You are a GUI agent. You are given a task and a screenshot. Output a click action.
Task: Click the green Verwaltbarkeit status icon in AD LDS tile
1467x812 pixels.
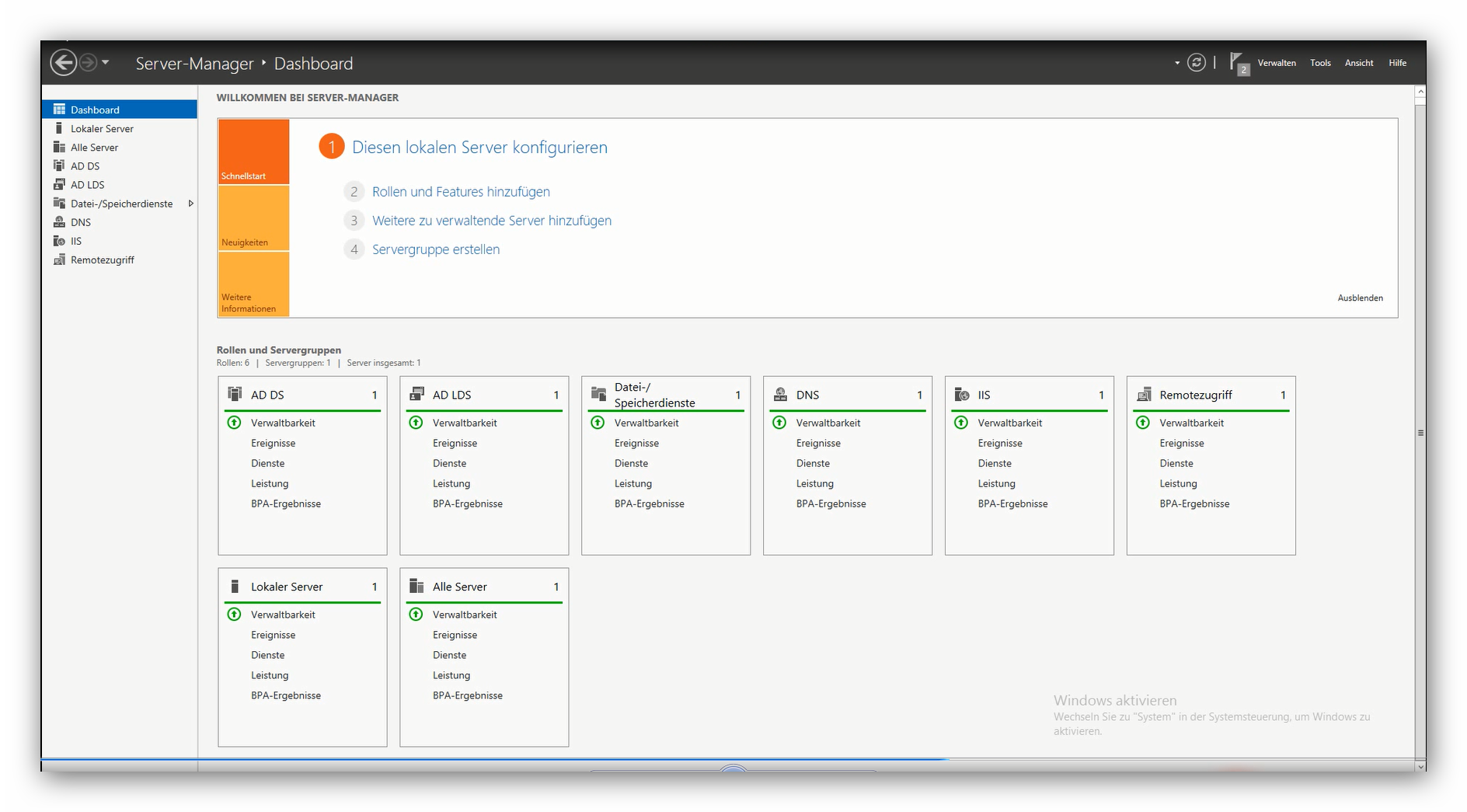(x=416, y=423)
